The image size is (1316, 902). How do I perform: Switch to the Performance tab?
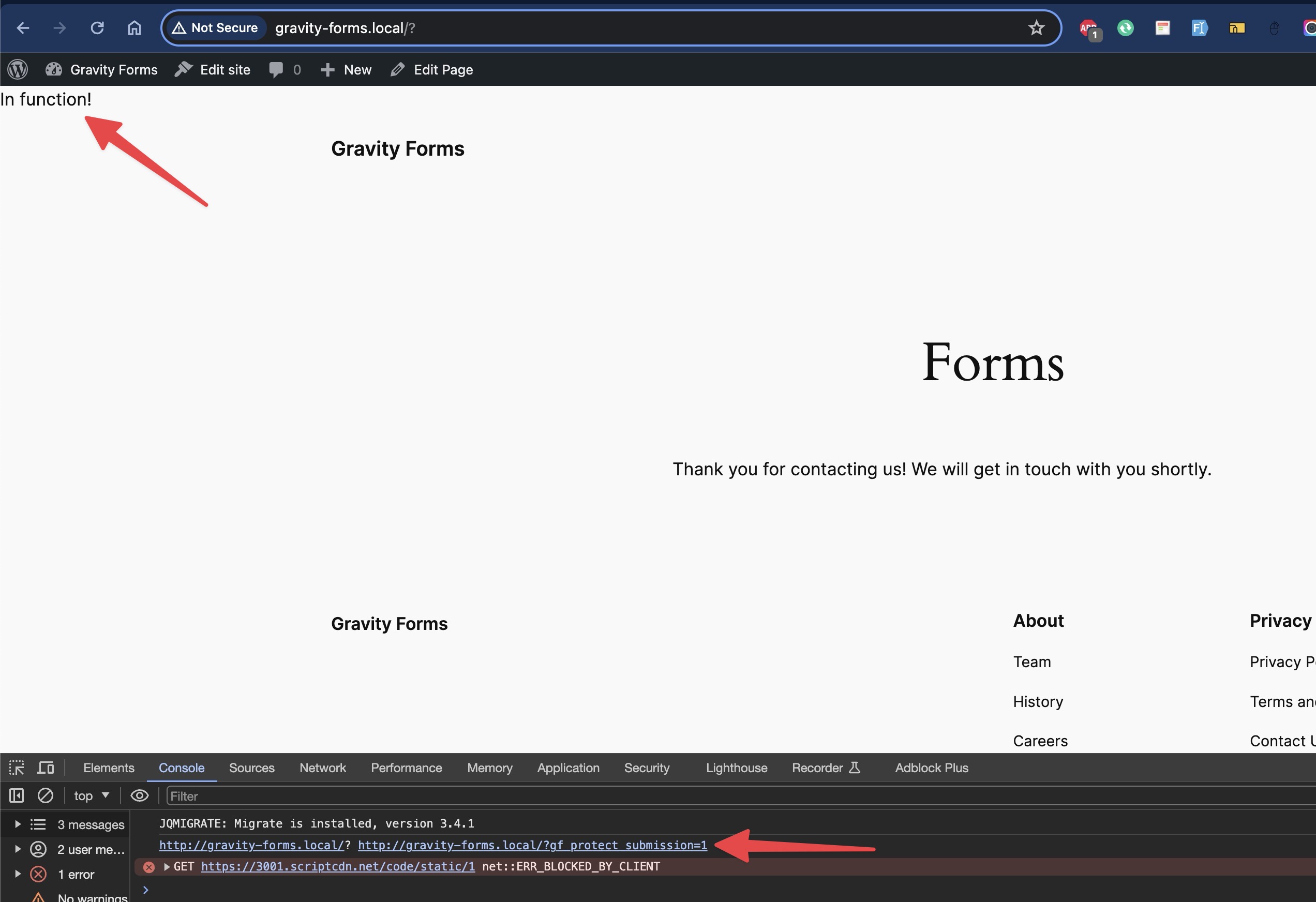tap(406, 768)
